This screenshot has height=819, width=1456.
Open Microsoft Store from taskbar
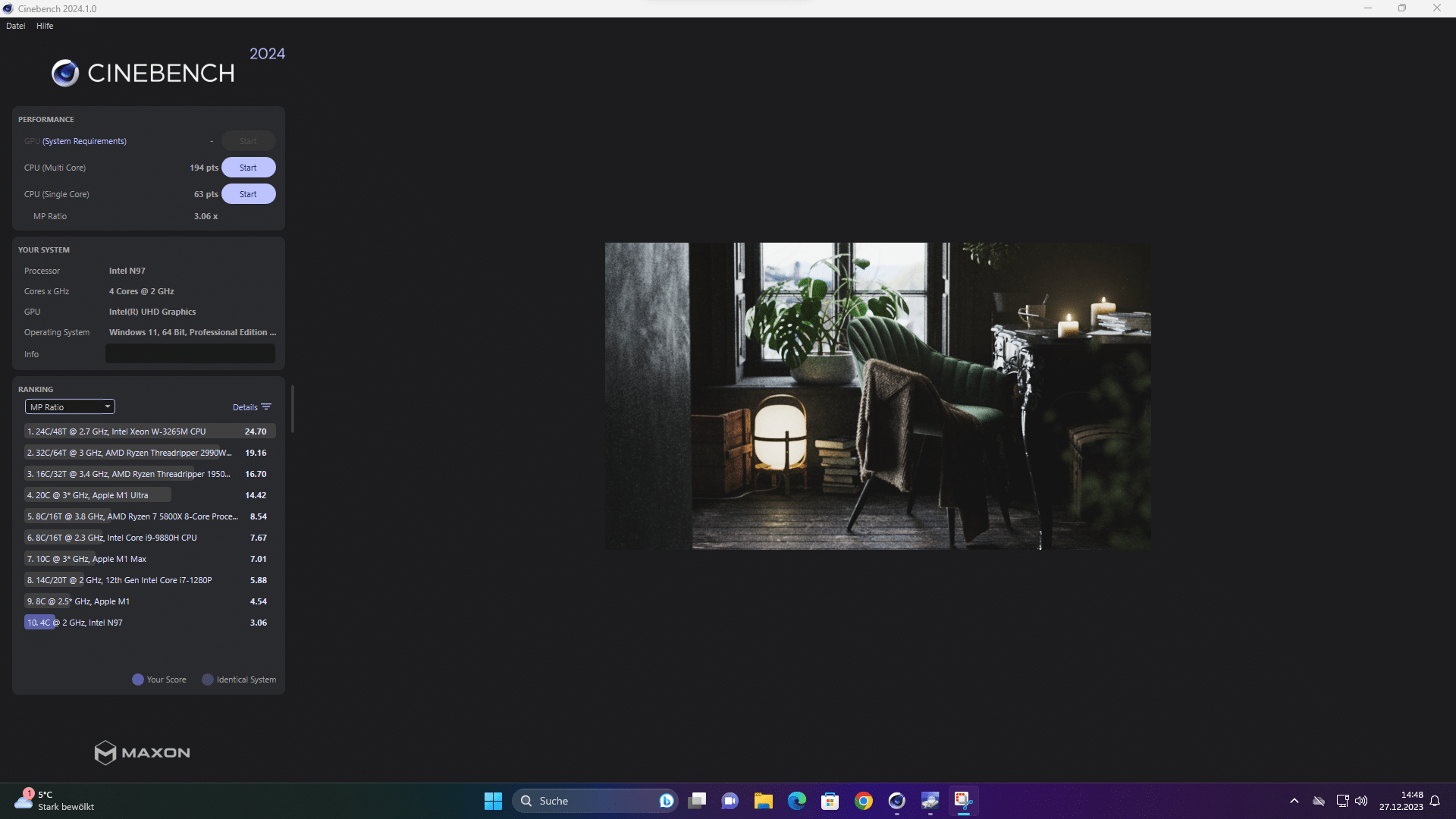830,801
